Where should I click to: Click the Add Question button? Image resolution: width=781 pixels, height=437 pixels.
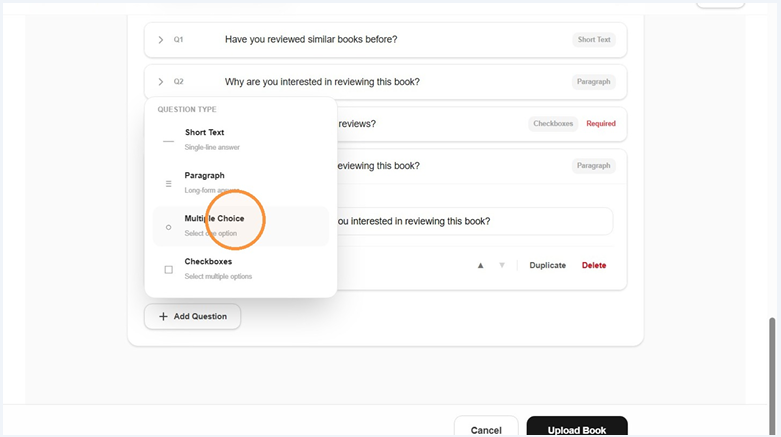(192, 316)
